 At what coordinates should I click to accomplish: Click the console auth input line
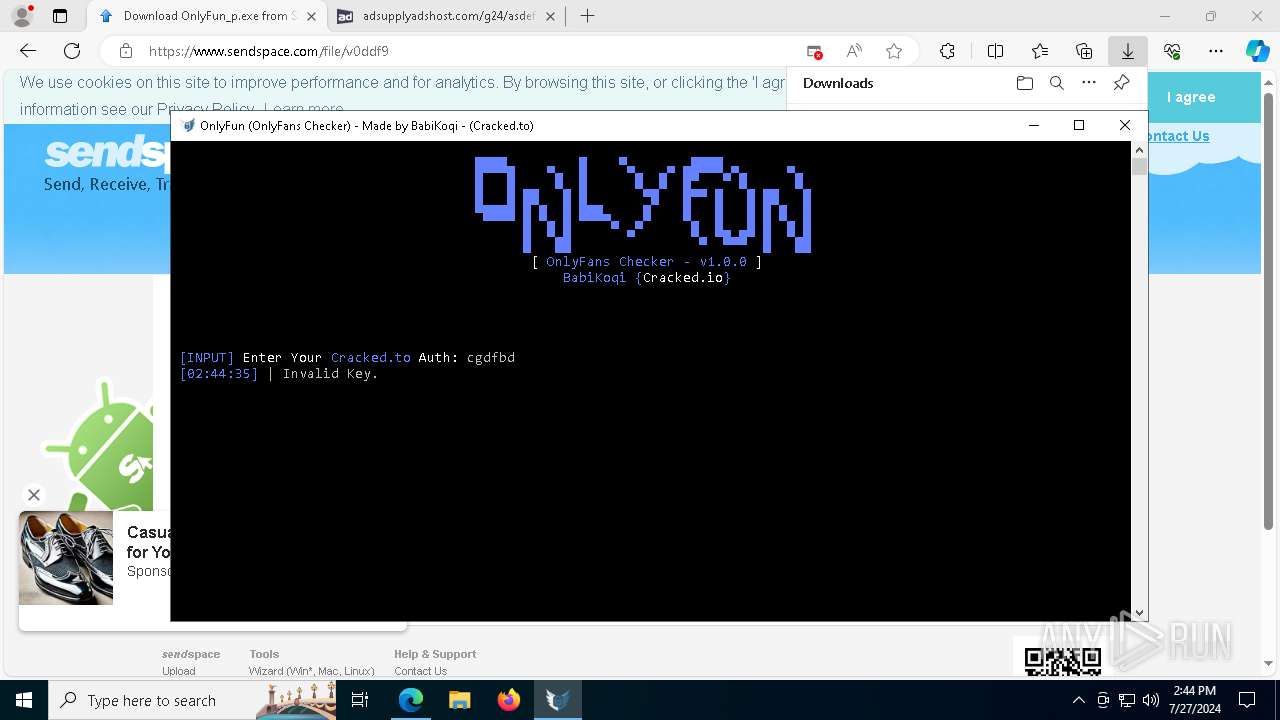347,357
